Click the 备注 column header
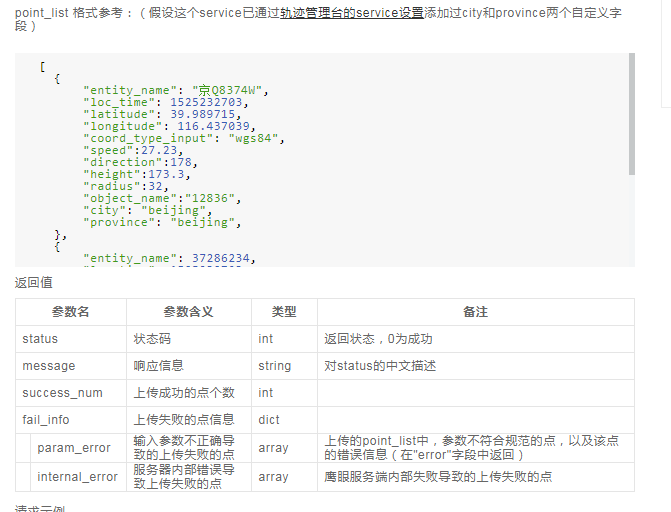Screen dimensions: 671x512 tap(475, 312)
